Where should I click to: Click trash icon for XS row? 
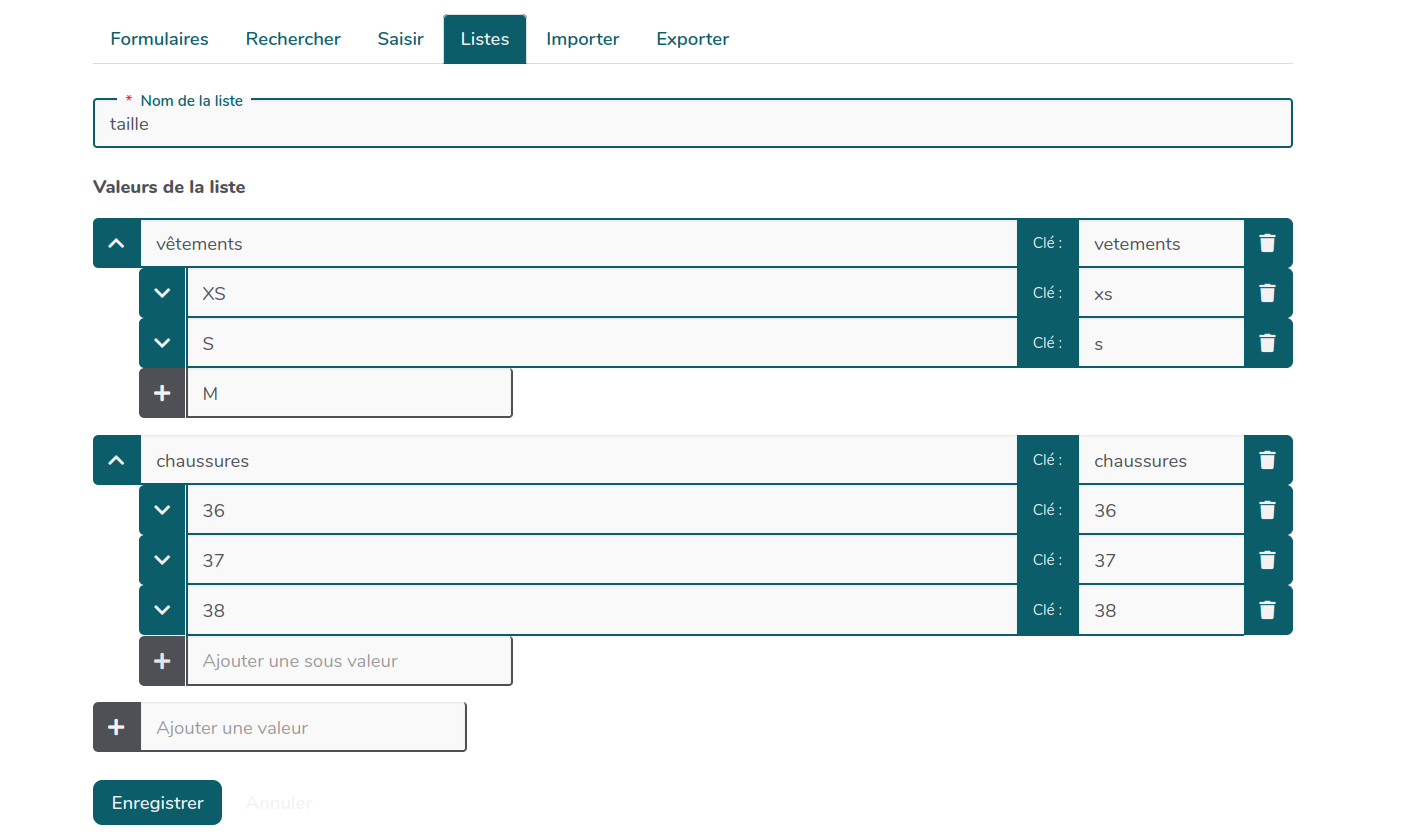coord(1267,293)
